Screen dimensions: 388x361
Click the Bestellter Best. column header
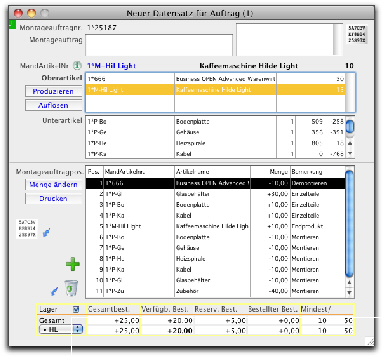click(273, 309)
